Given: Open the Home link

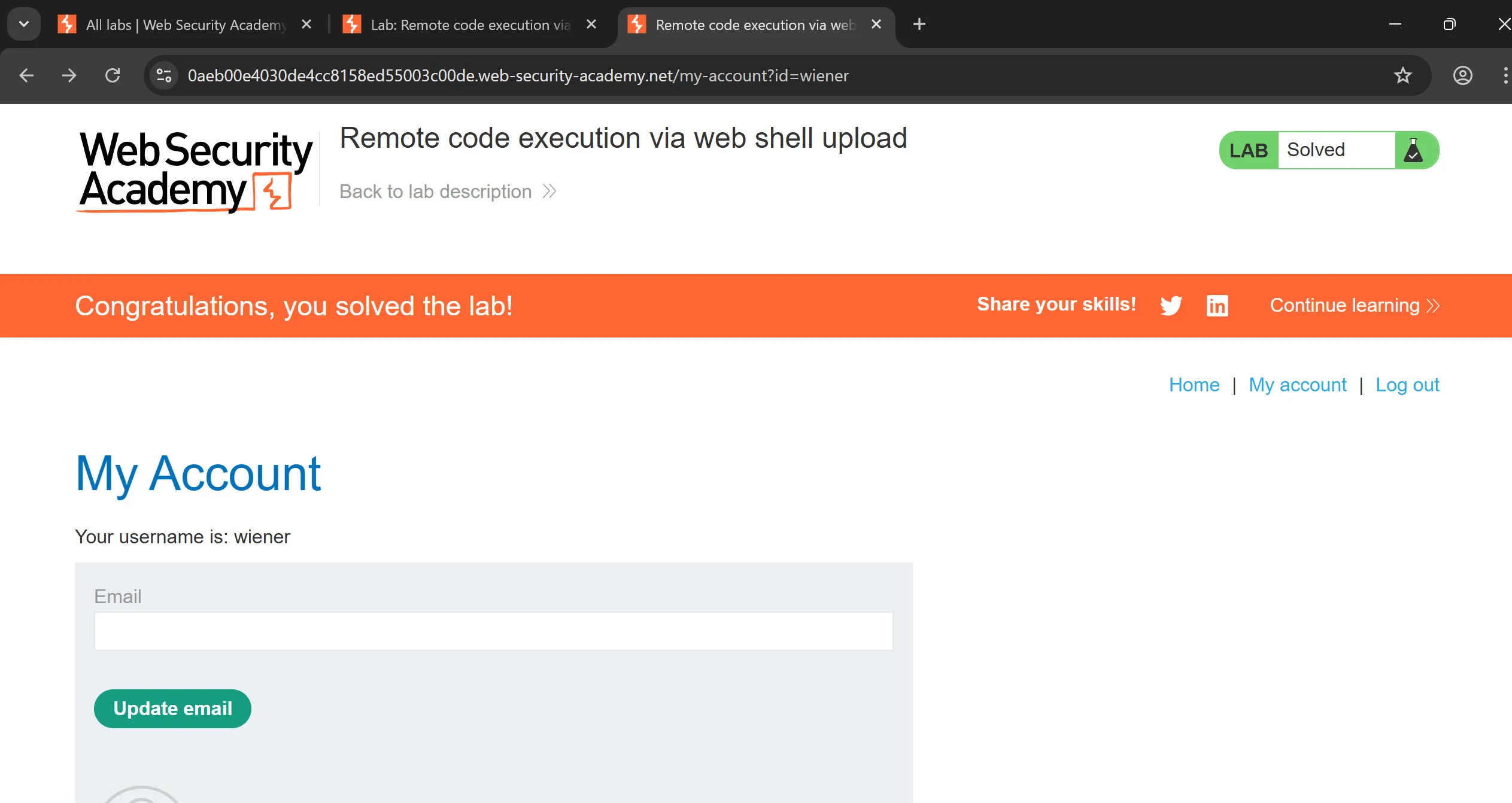Looking at the screenshot, I should tap(1194, 385).
